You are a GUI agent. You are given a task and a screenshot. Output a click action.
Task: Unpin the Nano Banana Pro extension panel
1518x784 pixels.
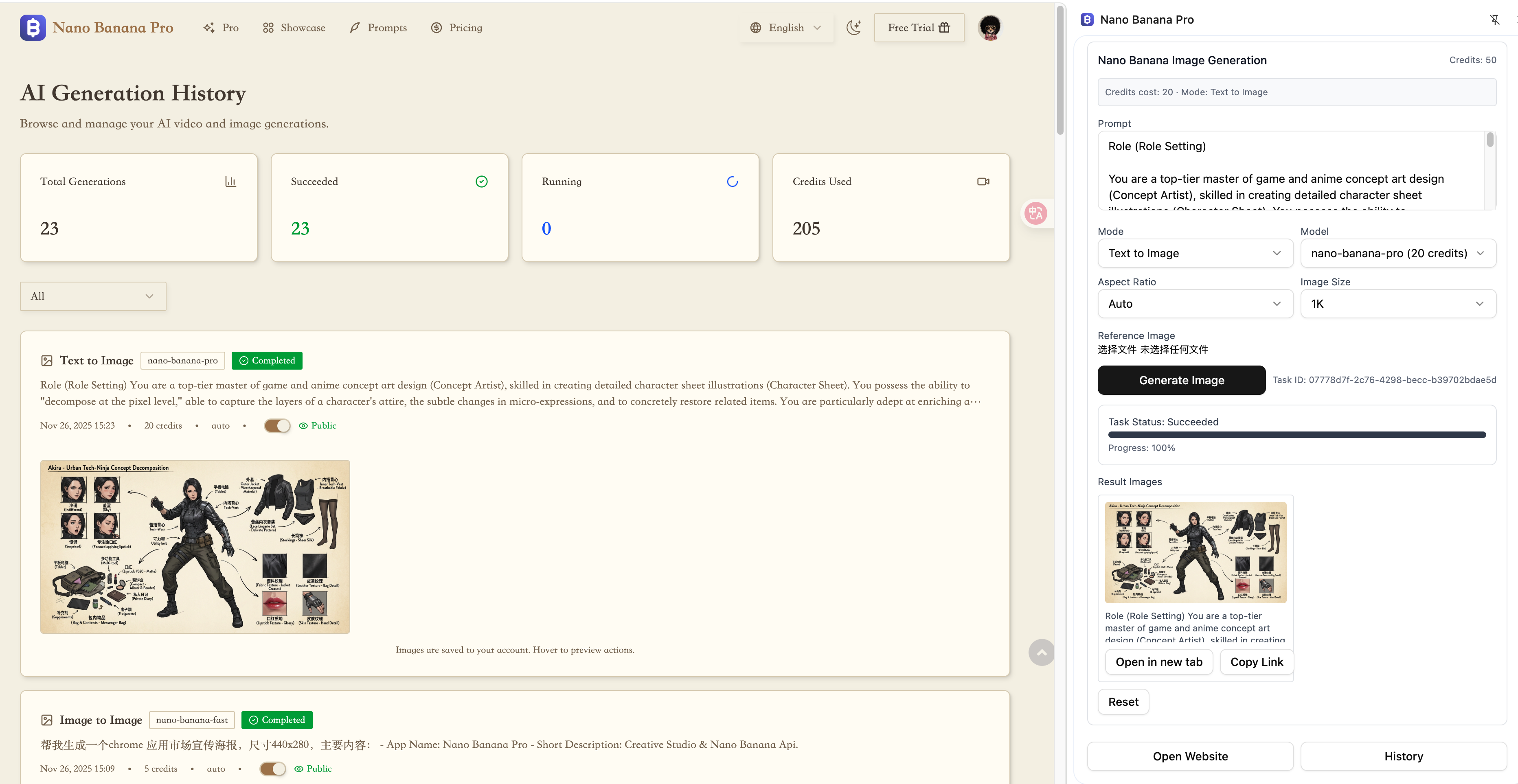click(x=1495, y=20)
